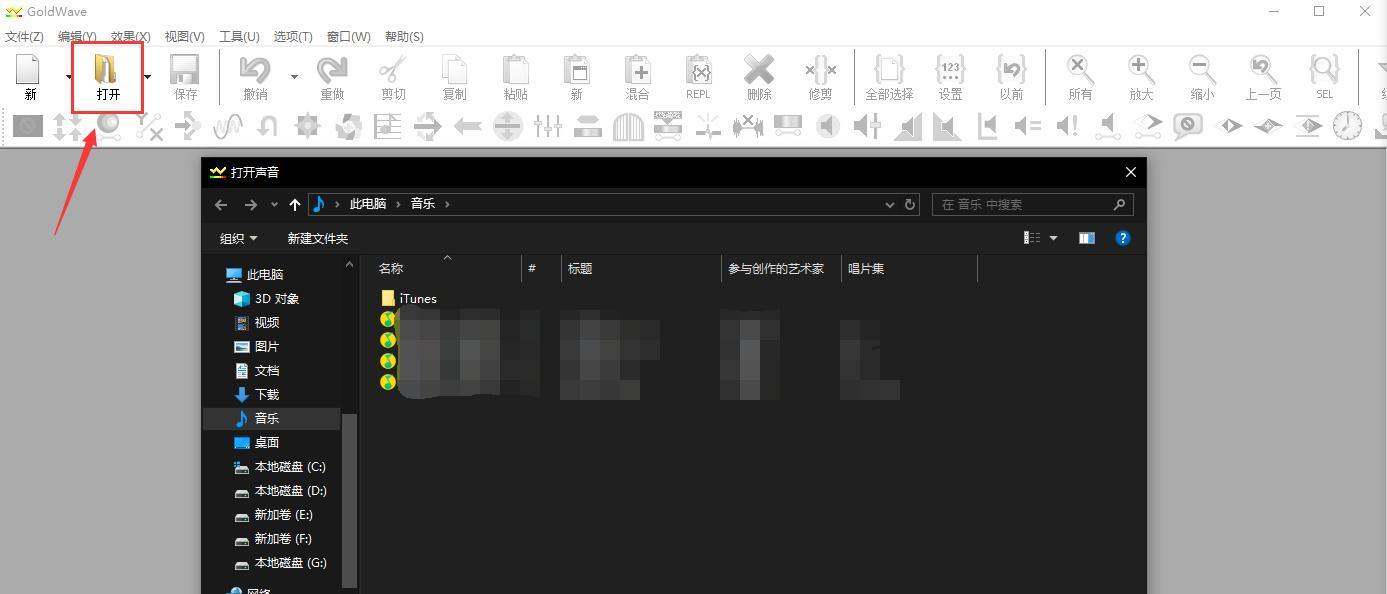Click the dialog up-arrow navigation icon
Viewport: 1387px width, 594px height.
pos(295,204)
